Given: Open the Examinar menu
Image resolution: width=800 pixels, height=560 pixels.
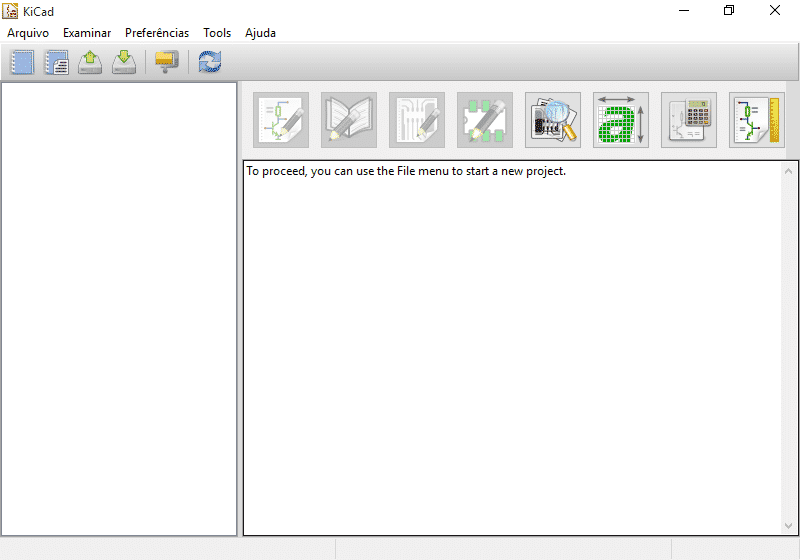Looking at the screenshot, I should coord(87,33).
